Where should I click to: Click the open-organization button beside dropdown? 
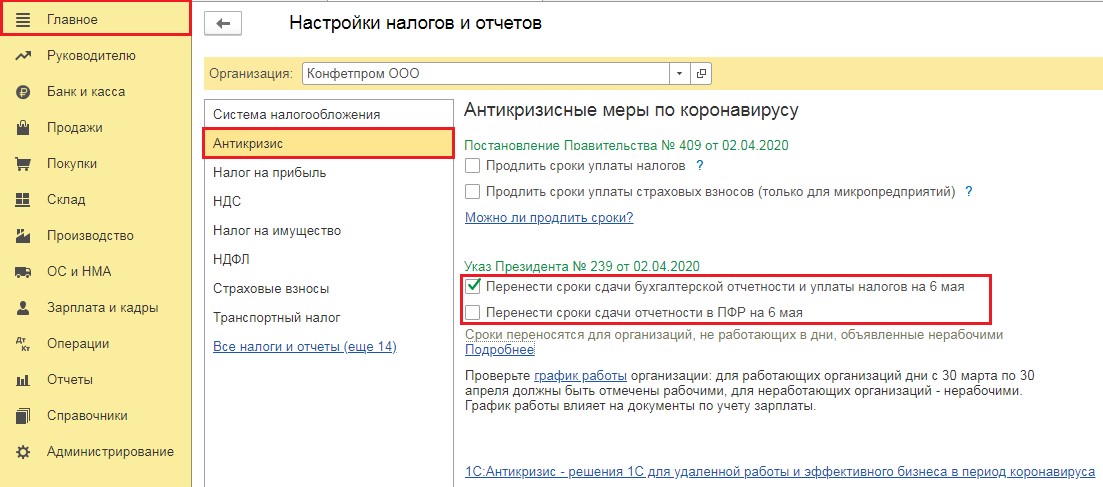pyautogui.click(x=701, y=73)
